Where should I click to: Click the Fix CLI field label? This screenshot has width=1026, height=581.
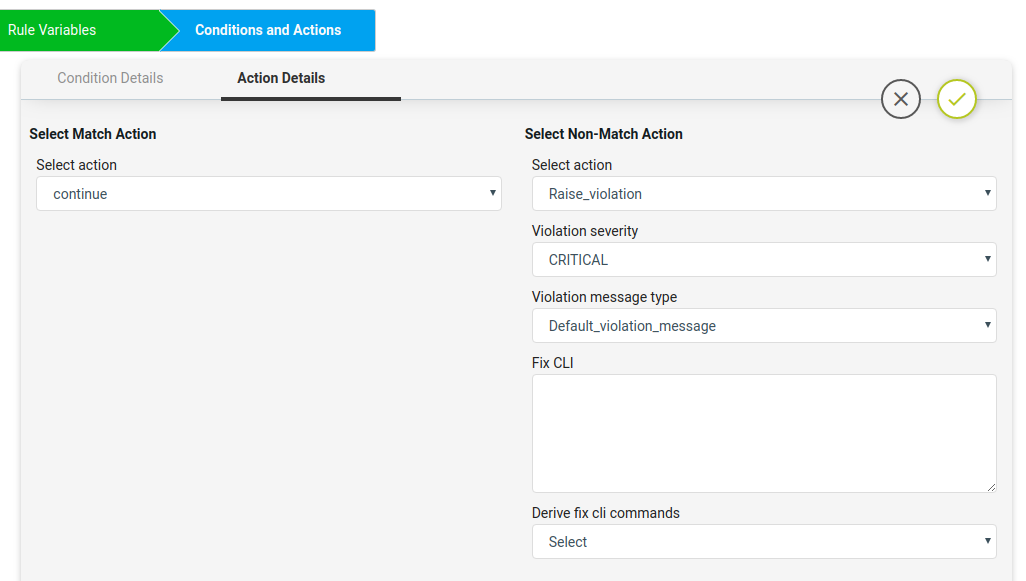tap(553, 363)
